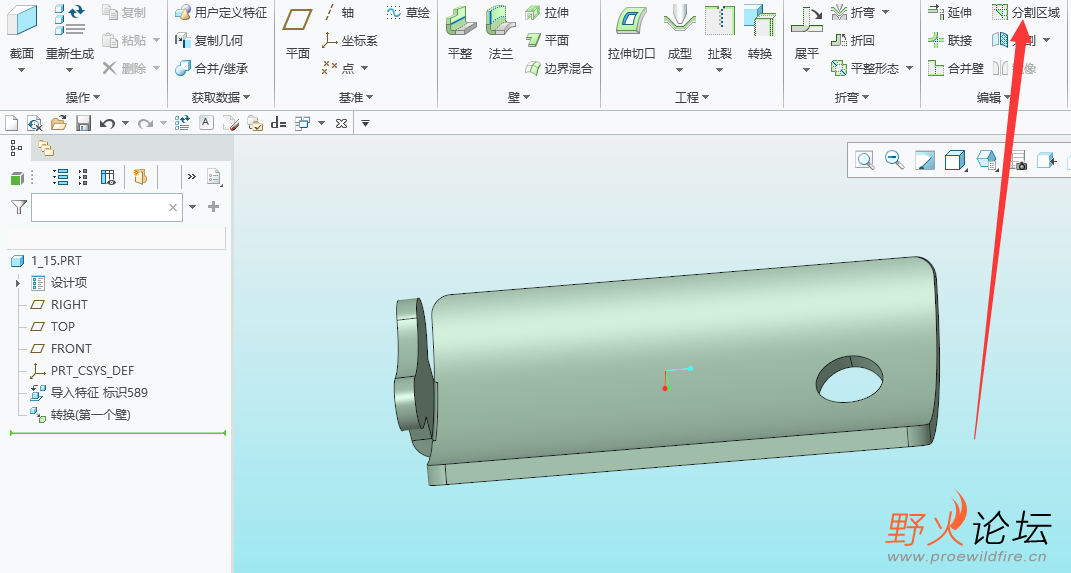Open the 操作 (Operations) group dropdown
This screenshot has width=1071, height=573.
(83, 98)
